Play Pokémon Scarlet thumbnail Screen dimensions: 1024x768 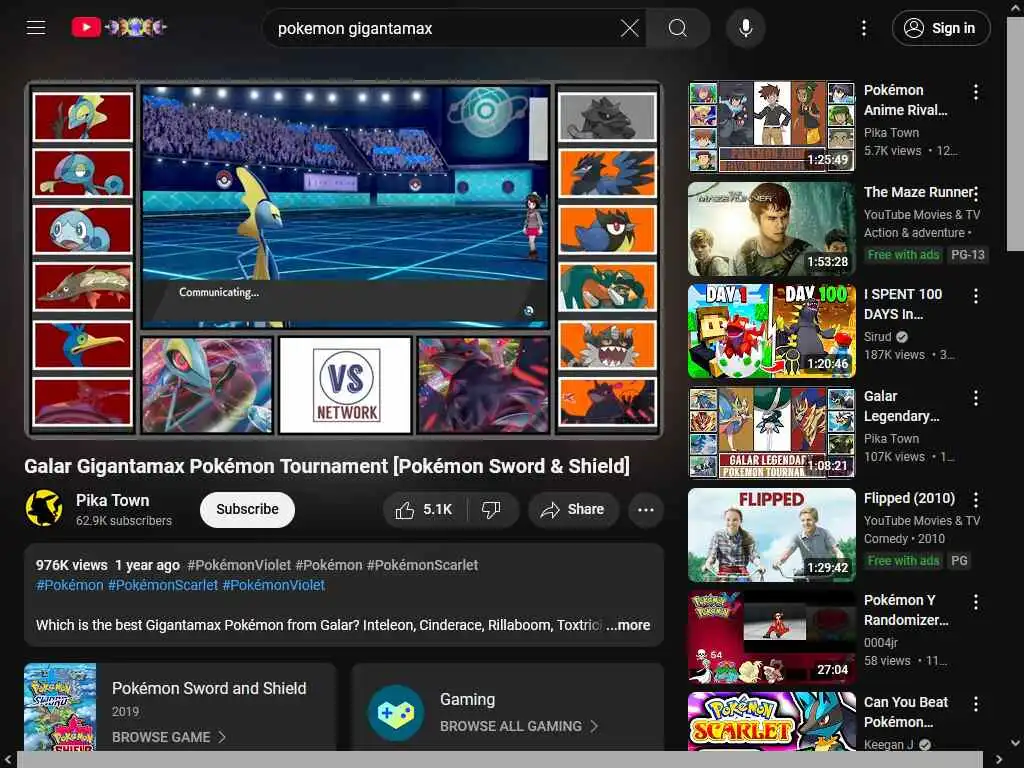click(772, 721)
